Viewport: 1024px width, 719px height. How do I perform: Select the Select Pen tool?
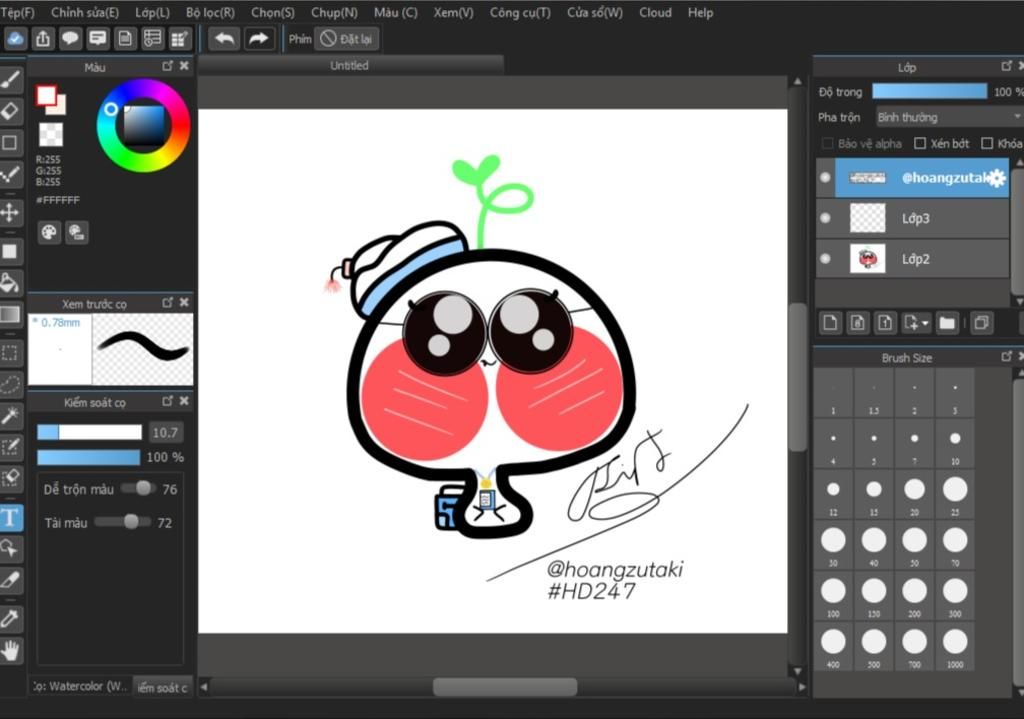point(10,447)
